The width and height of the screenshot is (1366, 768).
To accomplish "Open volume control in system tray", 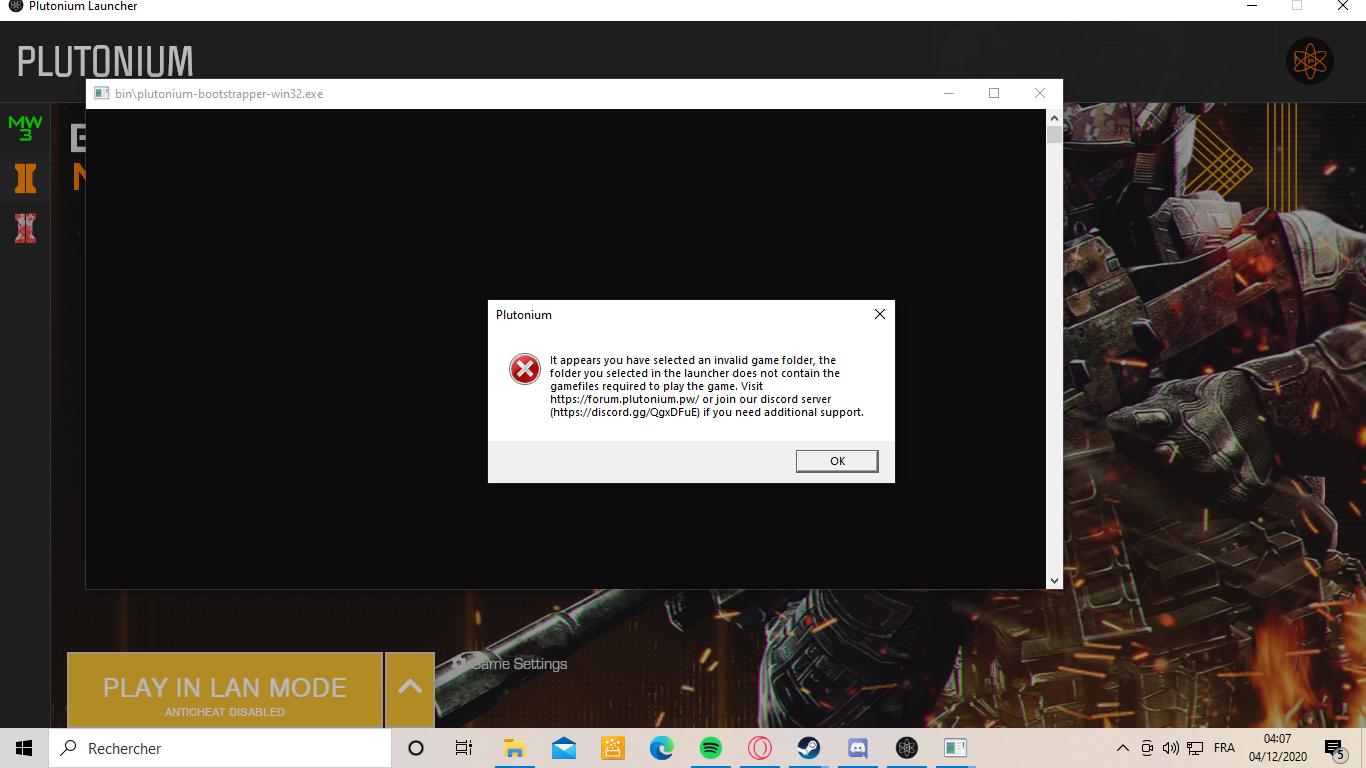I will pyautogui.click(x=1170, y=748).
